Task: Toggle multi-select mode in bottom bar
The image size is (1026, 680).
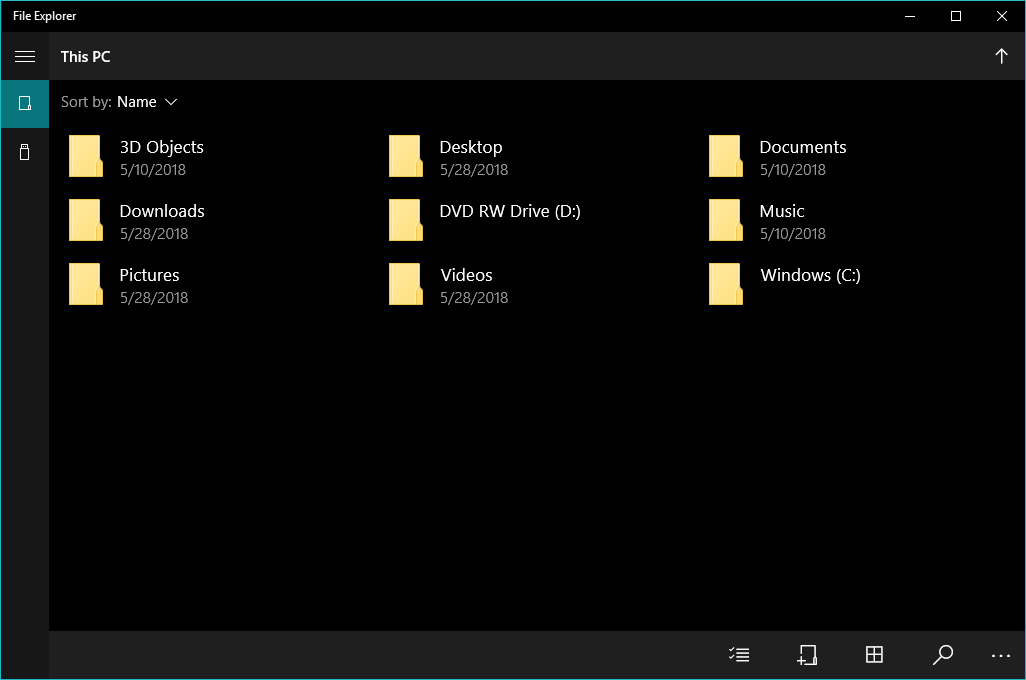Action: (x=739, y=655)
